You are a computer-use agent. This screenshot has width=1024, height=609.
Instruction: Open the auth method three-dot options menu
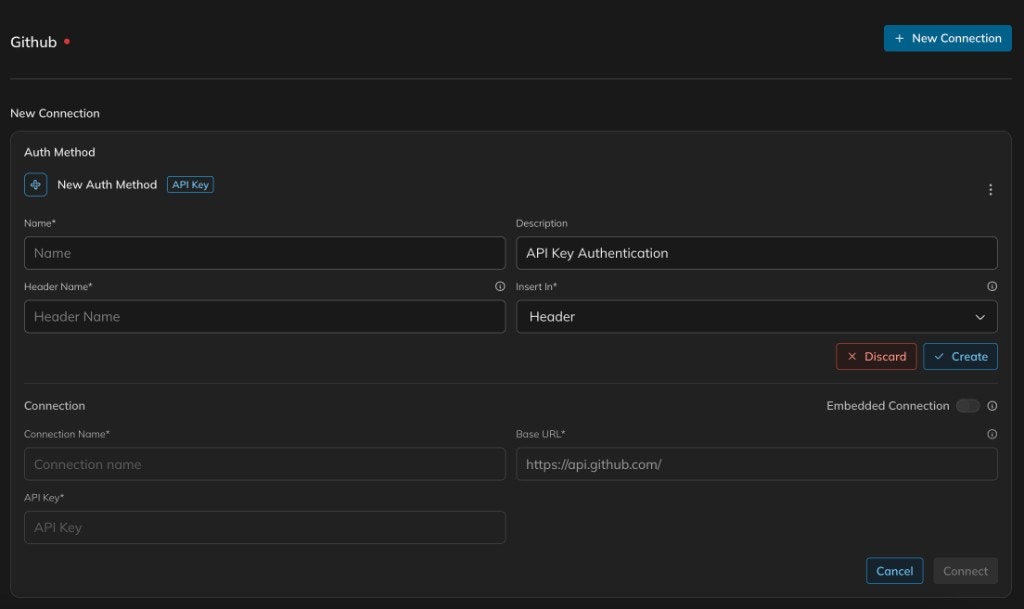click(x=991, y=188)
